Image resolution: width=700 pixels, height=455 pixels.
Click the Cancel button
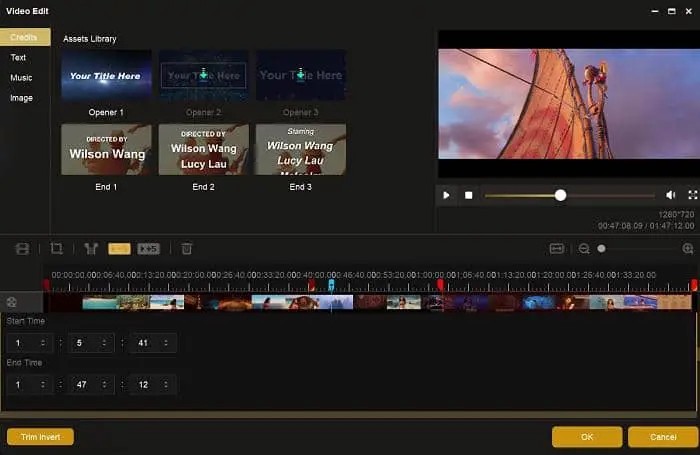(x=663, y=437)
